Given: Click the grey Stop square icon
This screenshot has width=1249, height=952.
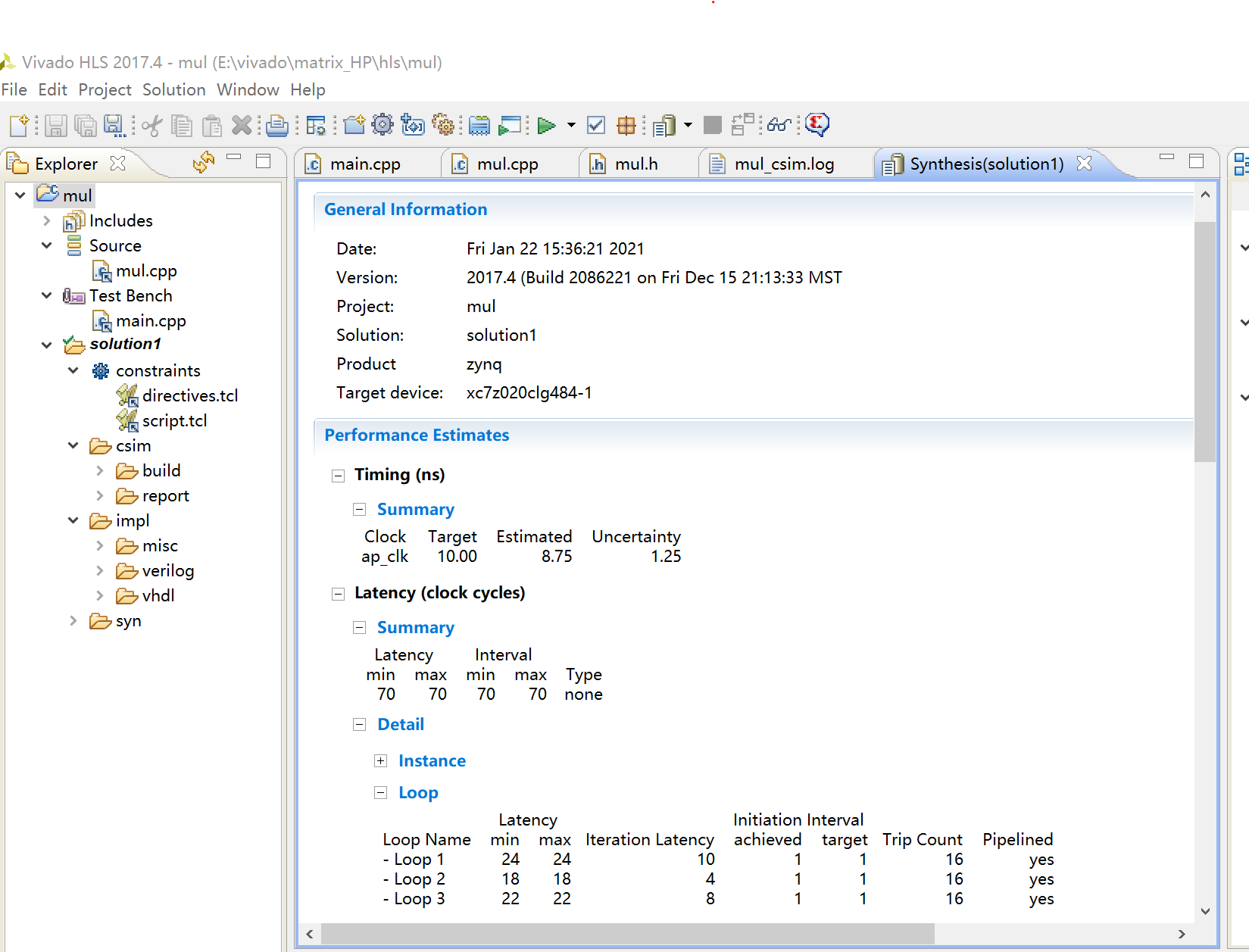Looking at the screenshot, I should [x=712, y=125].
